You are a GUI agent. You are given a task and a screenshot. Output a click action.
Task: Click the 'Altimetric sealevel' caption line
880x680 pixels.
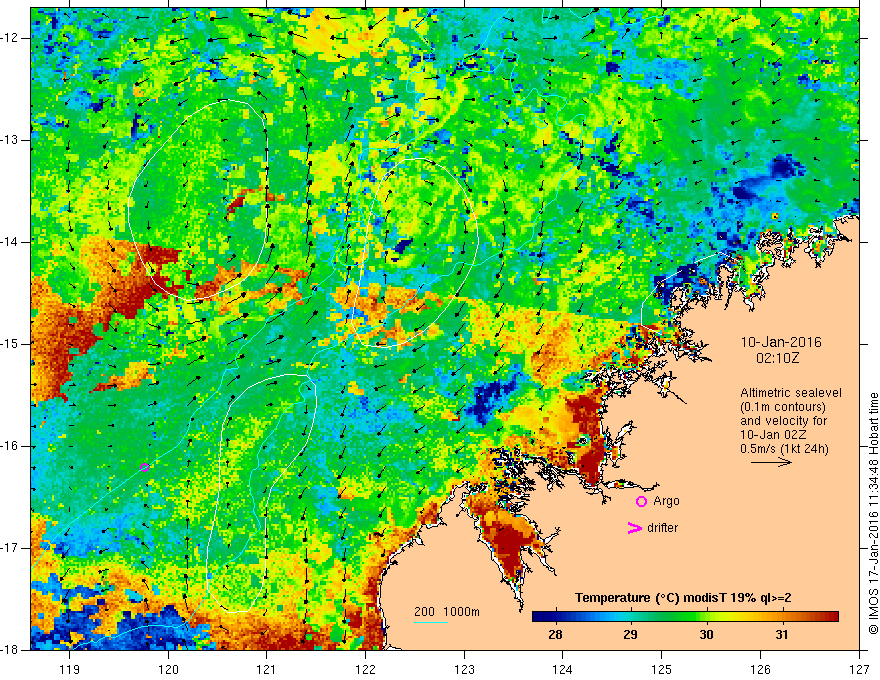[x=791, y=393]
